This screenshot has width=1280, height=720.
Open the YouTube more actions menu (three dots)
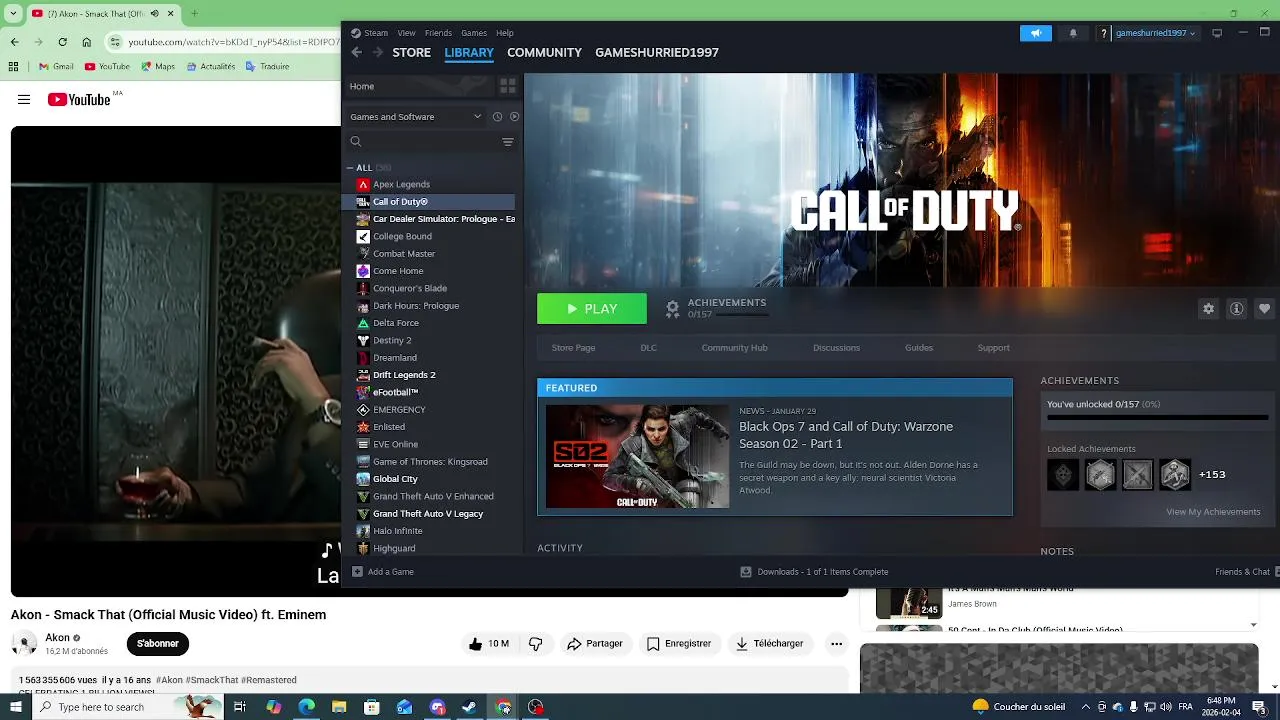pos(836,644)
